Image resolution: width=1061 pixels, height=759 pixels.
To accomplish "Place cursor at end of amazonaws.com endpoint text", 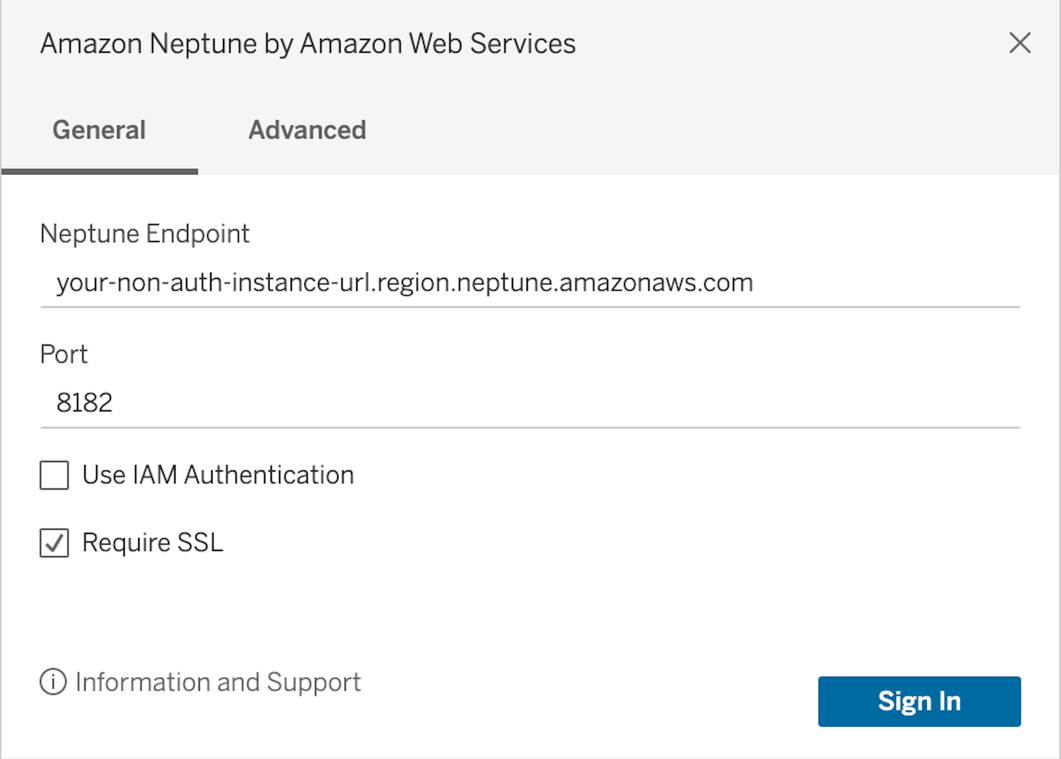I will [754, 283].
